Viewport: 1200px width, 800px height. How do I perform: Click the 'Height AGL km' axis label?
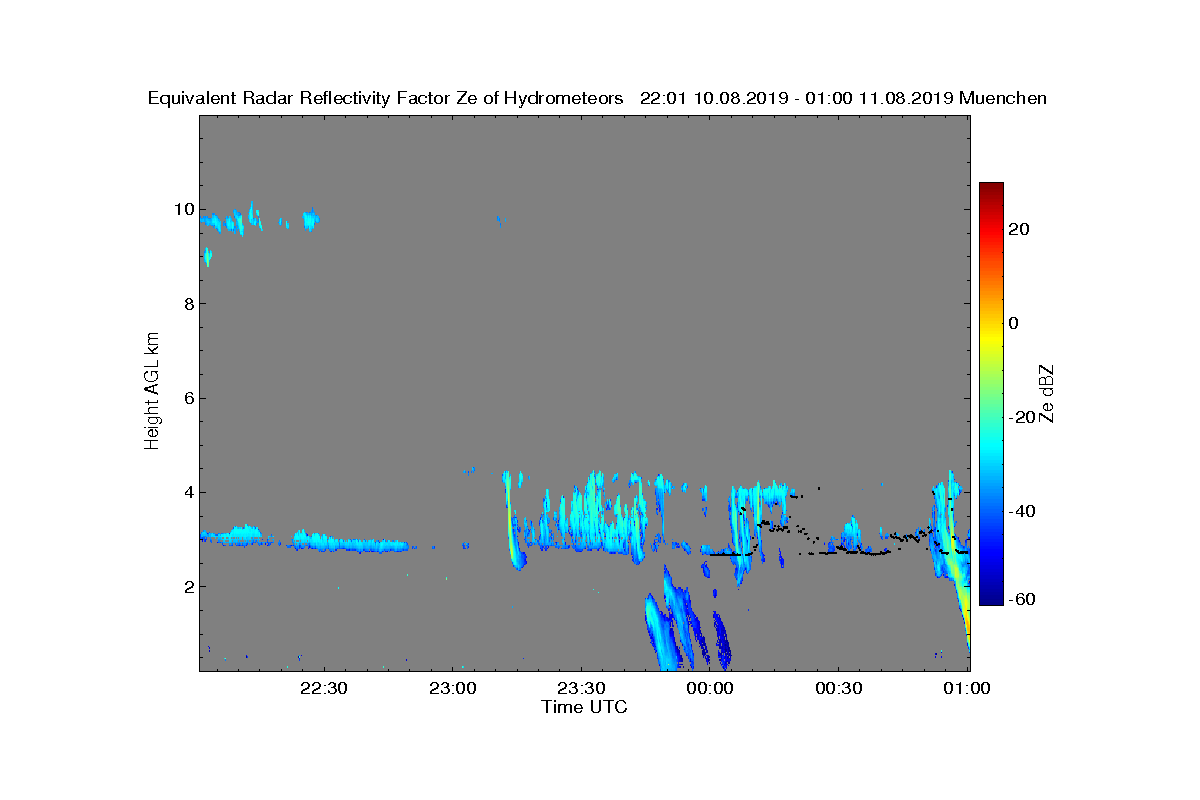(x=152, y=392)
